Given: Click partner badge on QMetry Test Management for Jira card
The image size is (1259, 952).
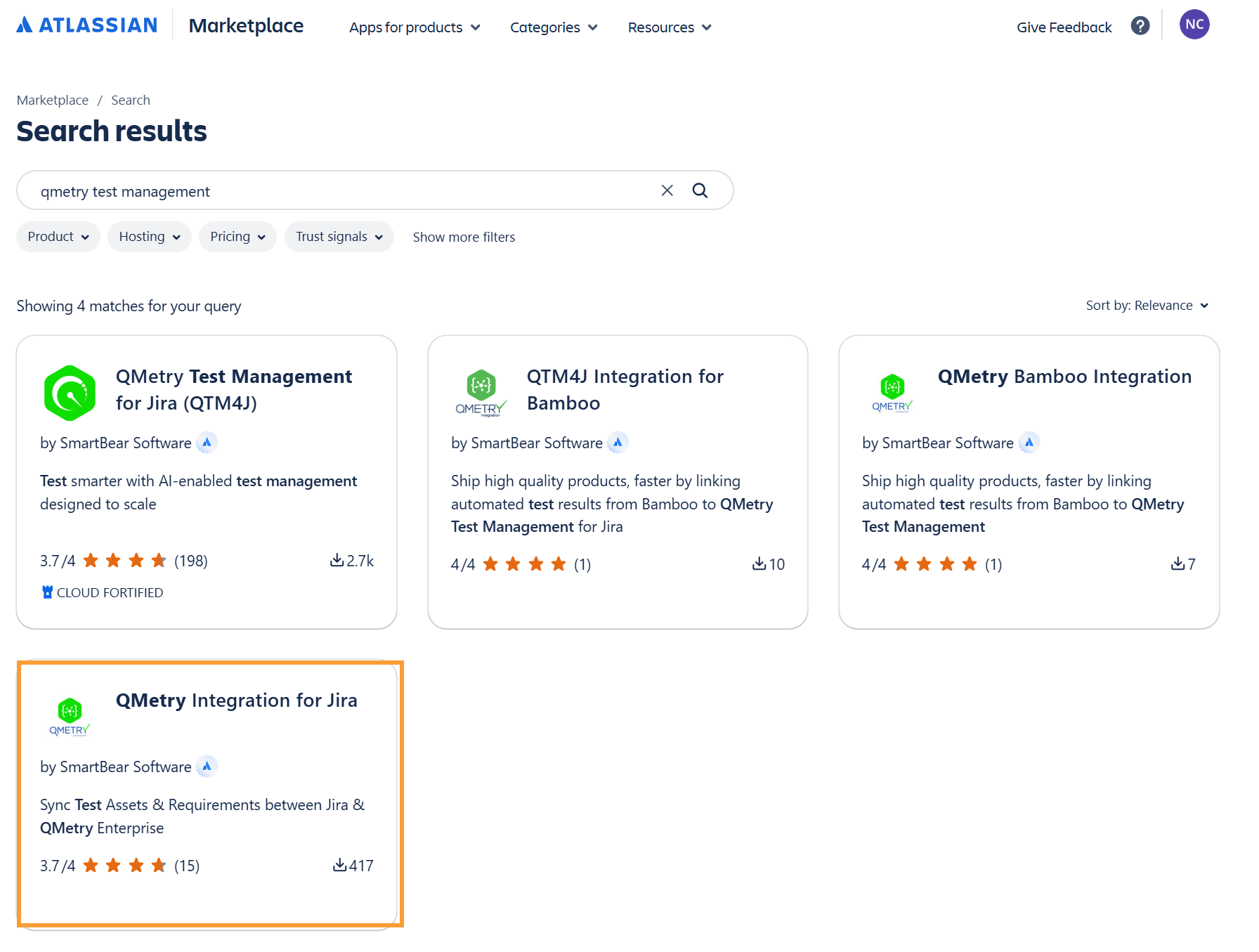Looking at the screenshot, I should (207, 443).
